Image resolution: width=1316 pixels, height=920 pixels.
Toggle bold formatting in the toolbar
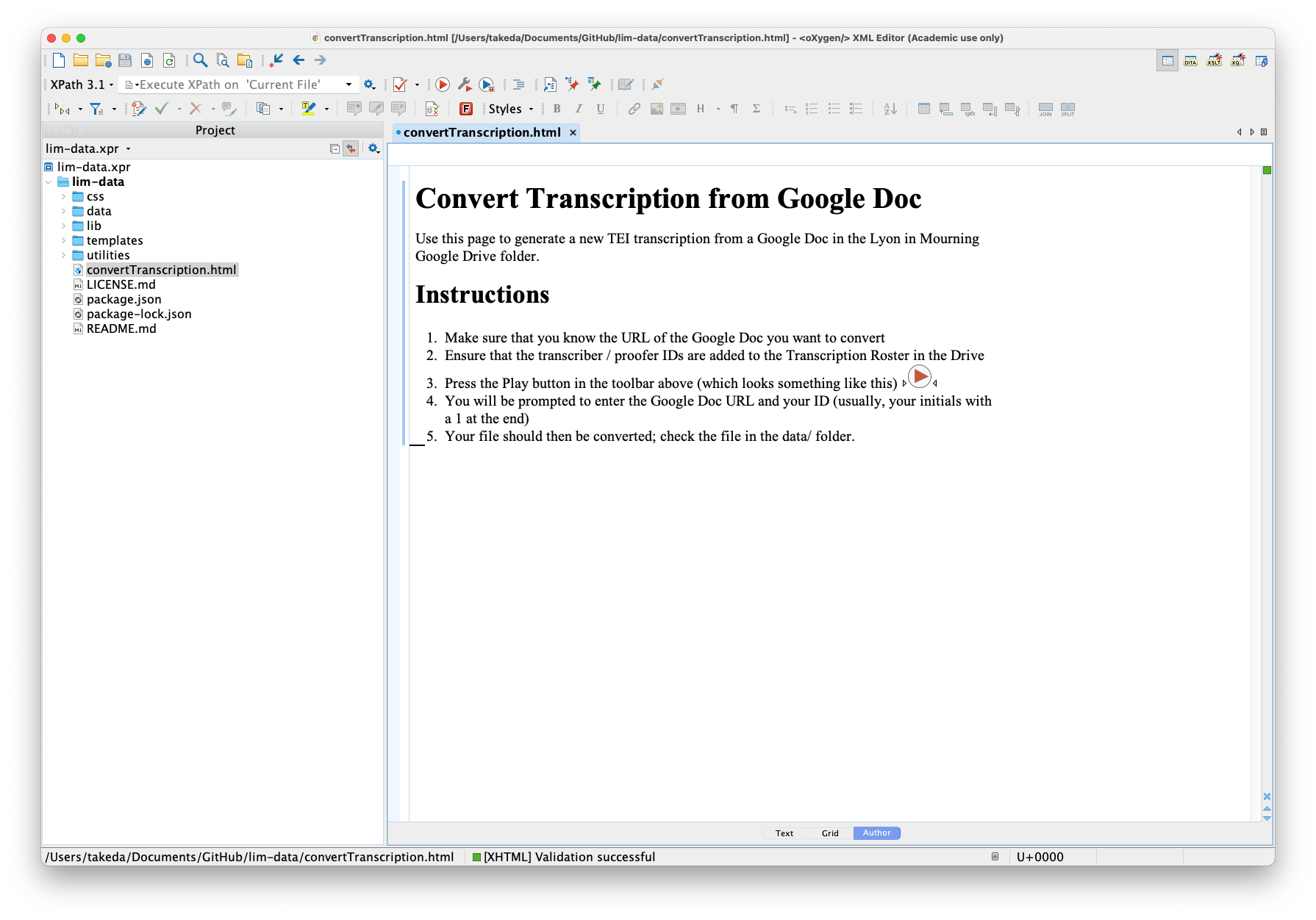pyautogui.click(x=557, y=108)
